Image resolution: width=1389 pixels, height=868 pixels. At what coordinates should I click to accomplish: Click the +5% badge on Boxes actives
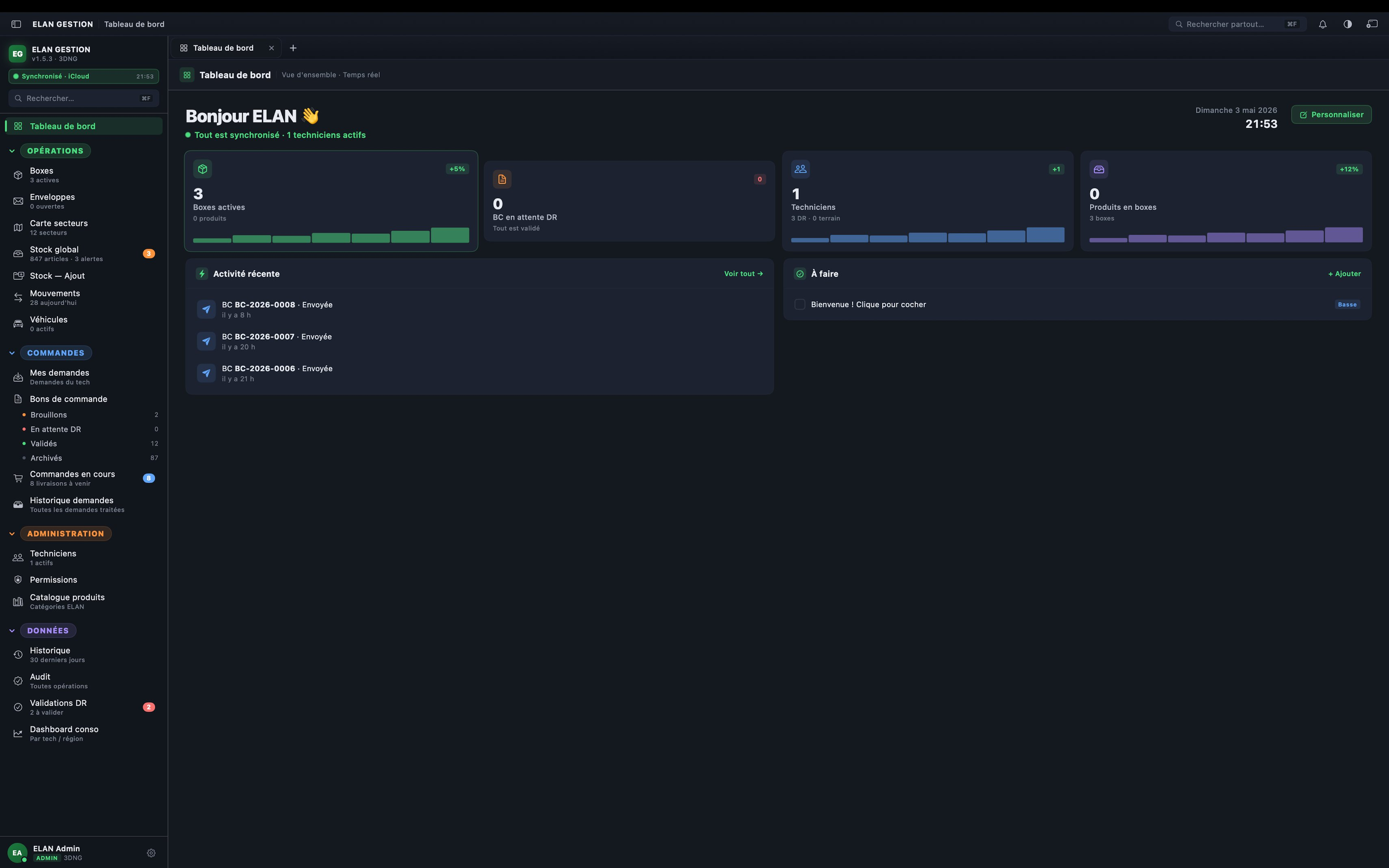457,169
